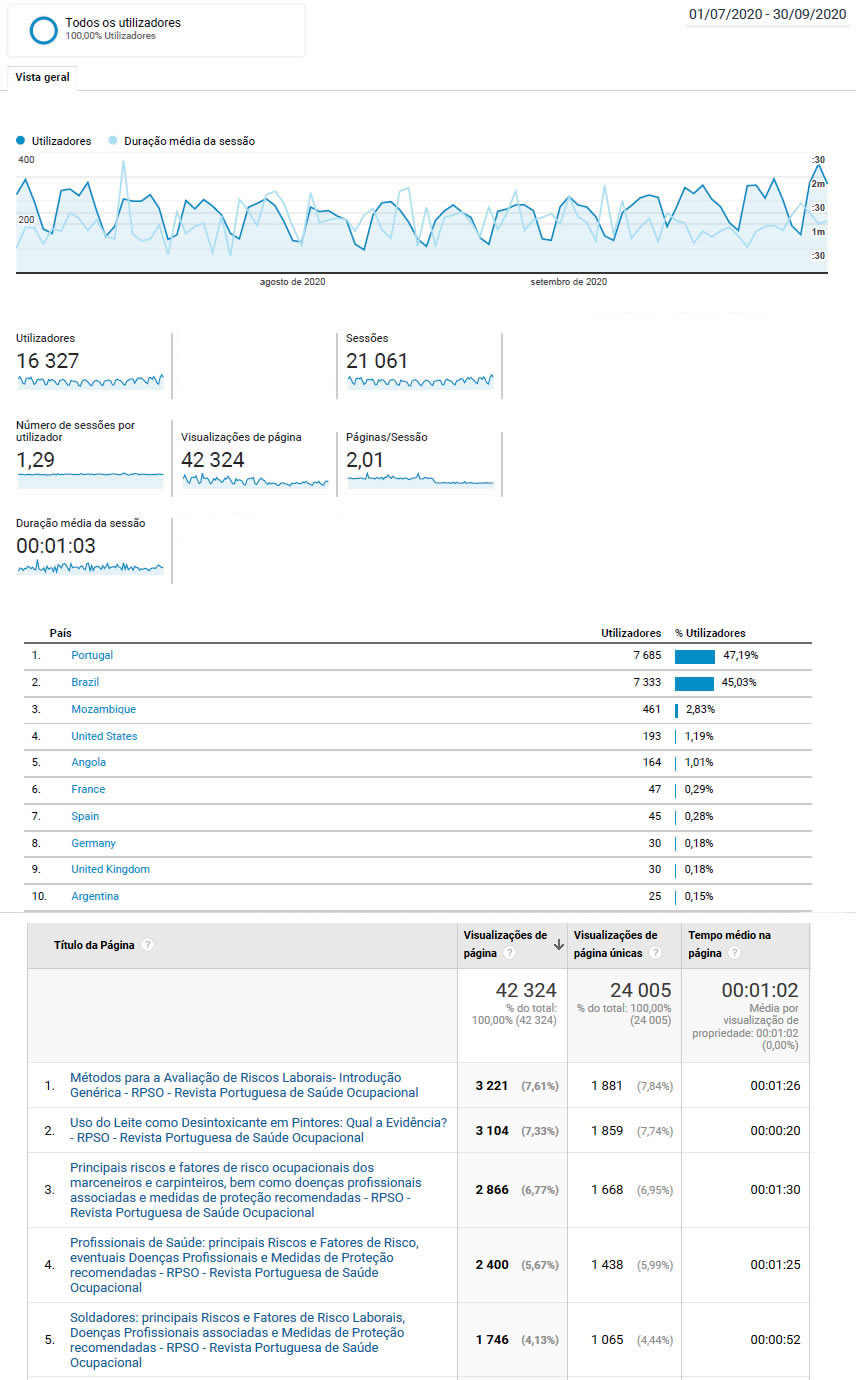Screen dimensions: 856x1380
Task: Click the help icon next to Título da Página
Action: pos(147,945)
